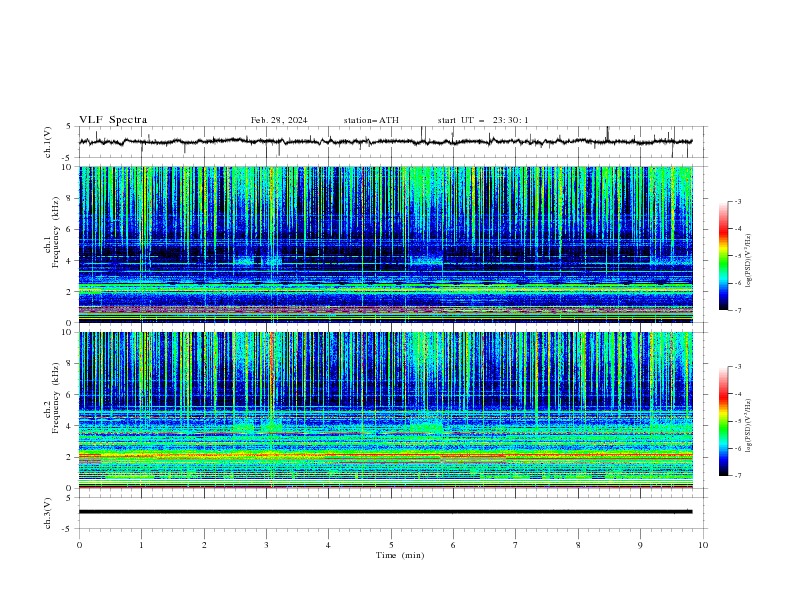792x612 pixels.
Task: Click the time axis tick label "7"
Action: click(x=516, y=545)
